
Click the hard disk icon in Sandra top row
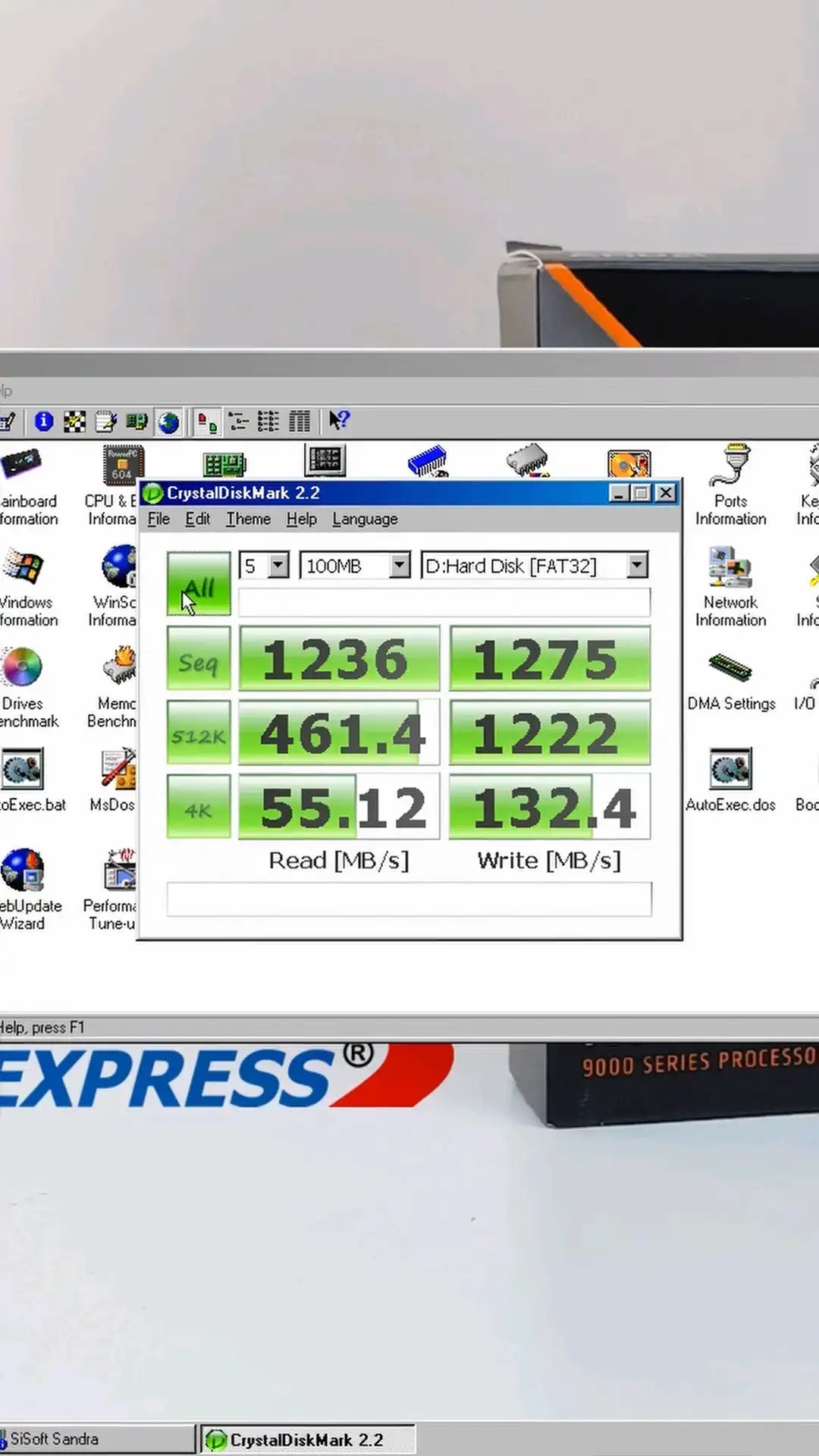pos(629,463)
